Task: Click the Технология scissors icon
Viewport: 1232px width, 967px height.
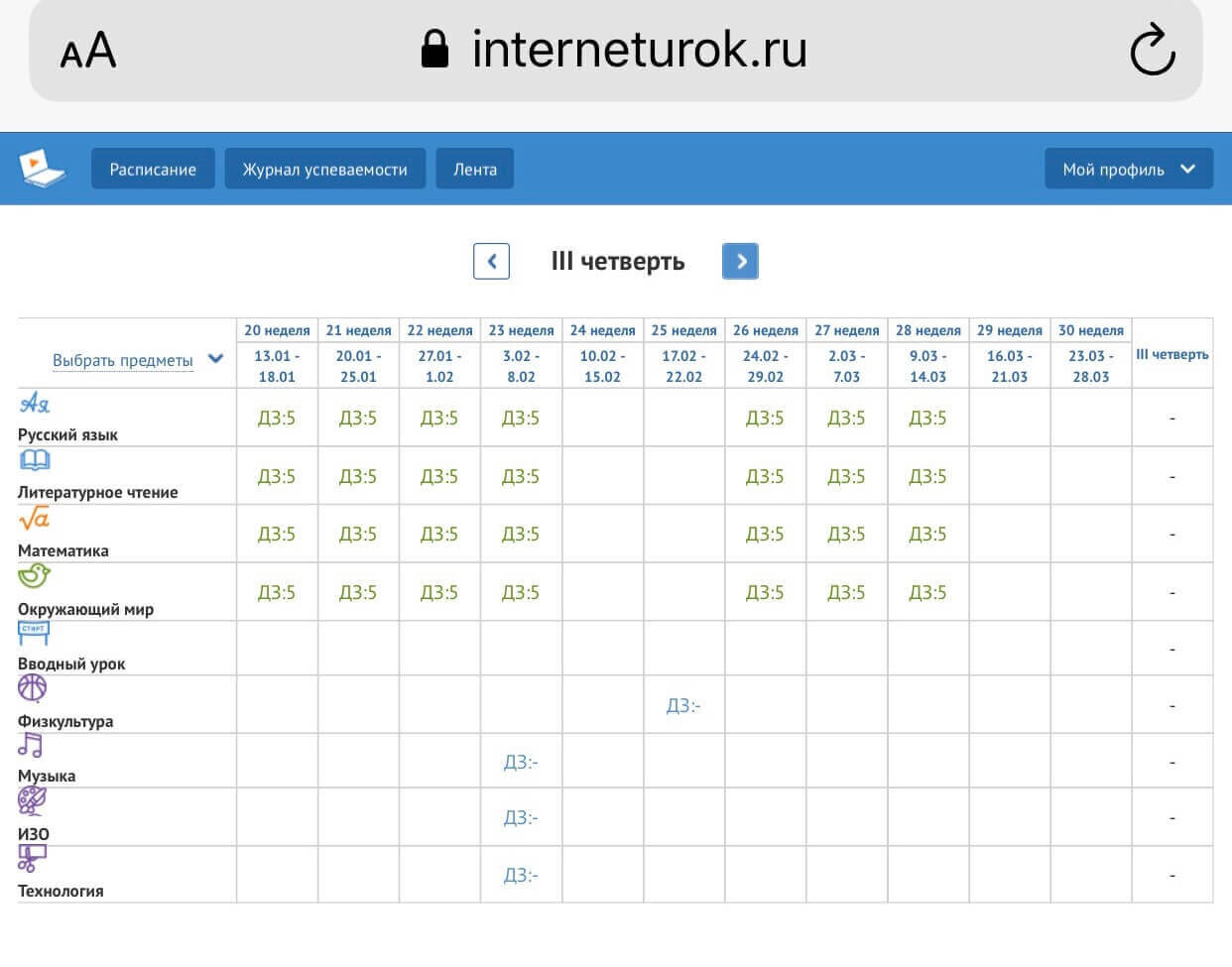Action: (32, 858)
